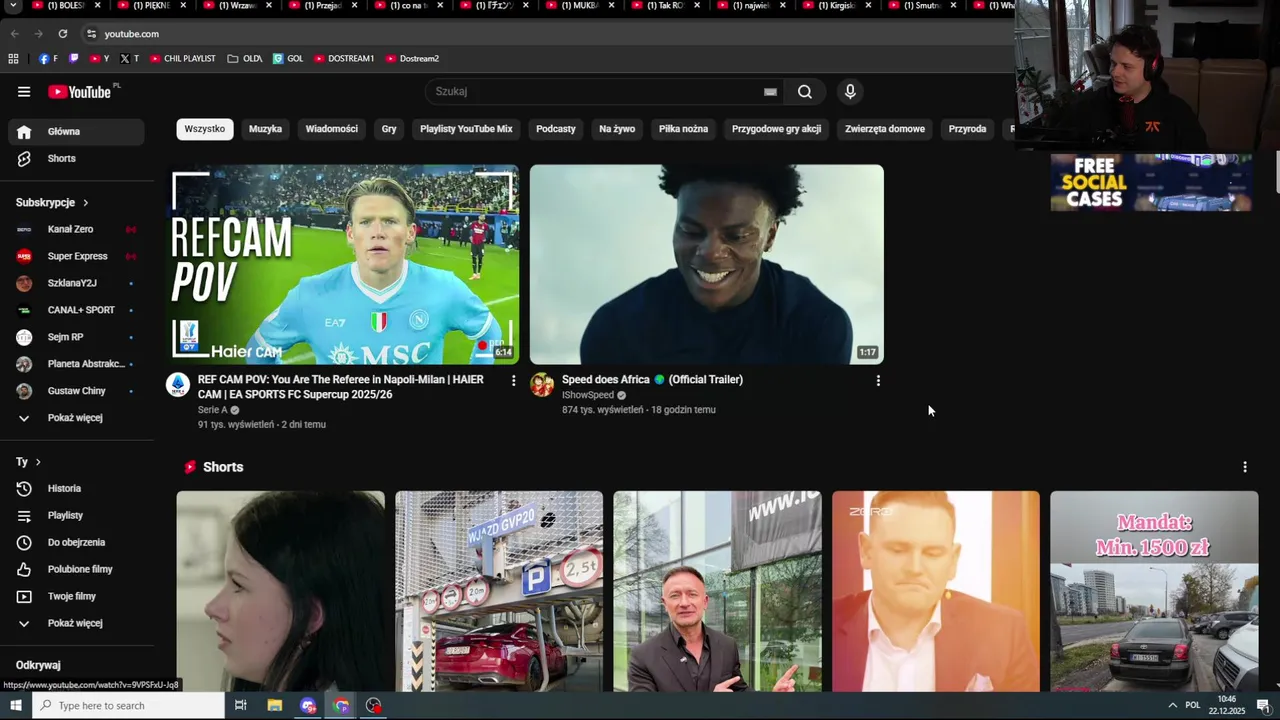1280x720 pixels.
Task: Open the CHIL PLAYLIST bookmark
Action: click(x=183, y=59)
